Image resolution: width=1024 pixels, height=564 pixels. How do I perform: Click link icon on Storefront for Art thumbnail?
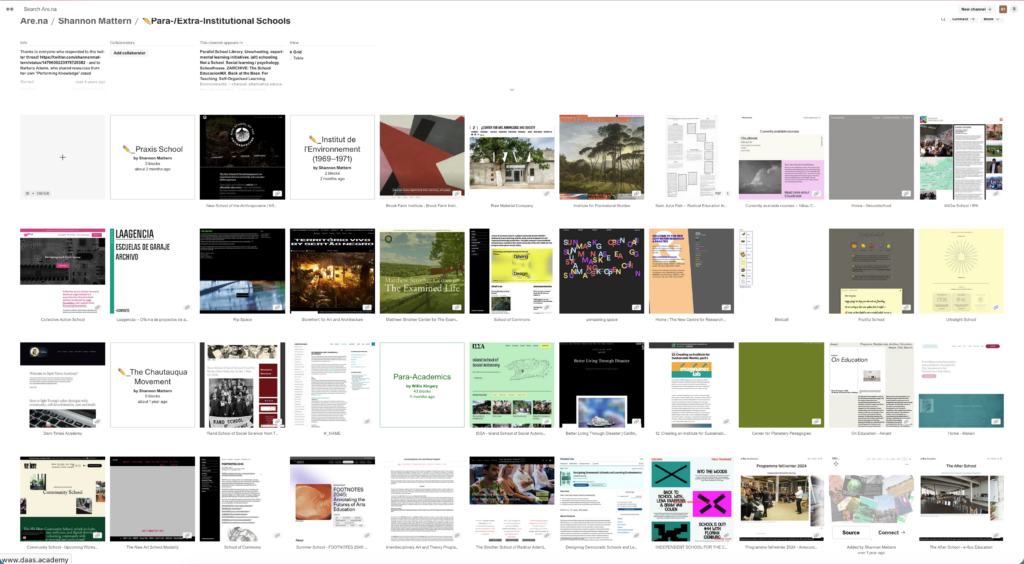click(x=367, y=307)
